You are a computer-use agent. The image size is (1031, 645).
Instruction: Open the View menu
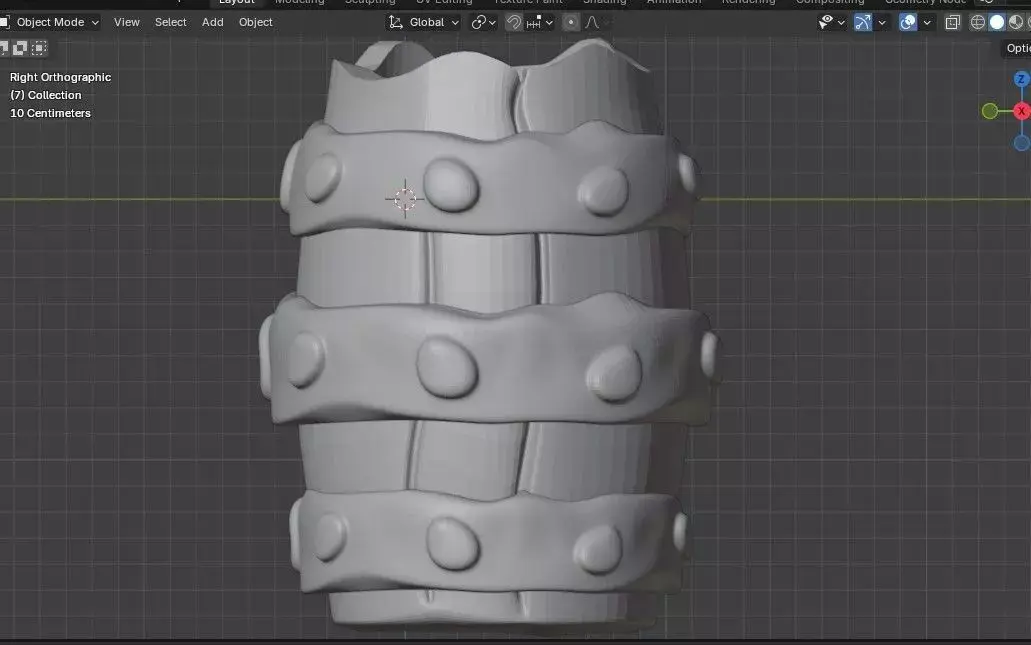(126, 22)
